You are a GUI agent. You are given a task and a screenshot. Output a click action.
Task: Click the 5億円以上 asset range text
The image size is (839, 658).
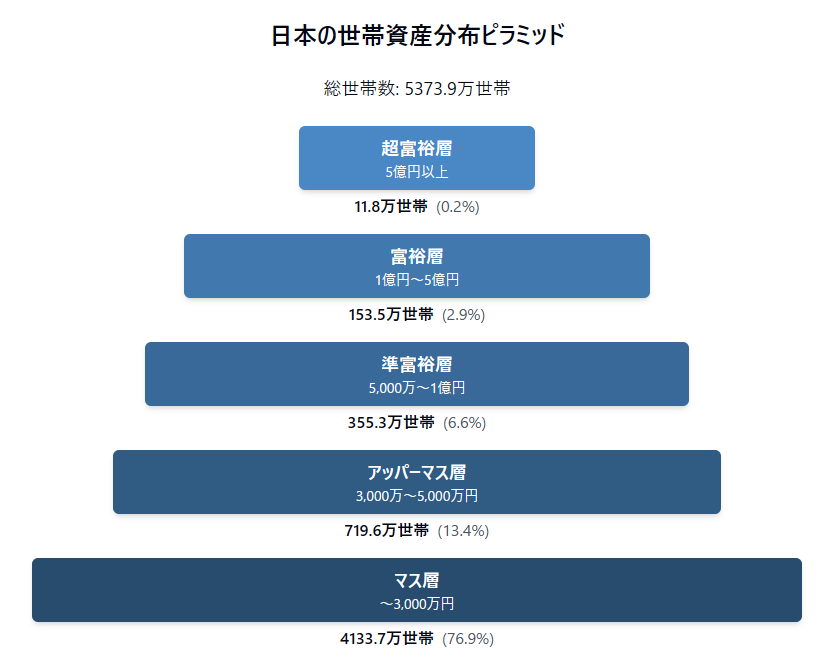pos(417,172)
